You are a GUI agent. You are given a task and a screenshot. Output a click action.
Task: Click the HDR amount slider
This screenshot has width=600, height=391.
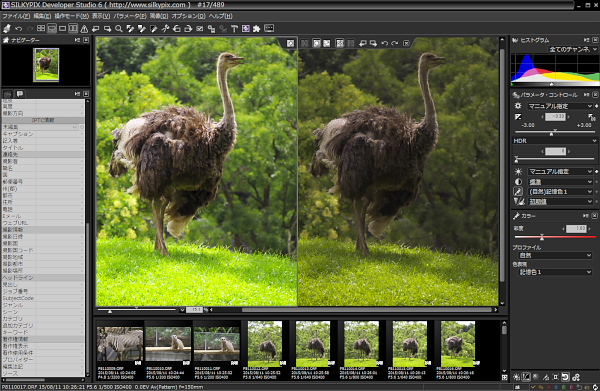554,158
